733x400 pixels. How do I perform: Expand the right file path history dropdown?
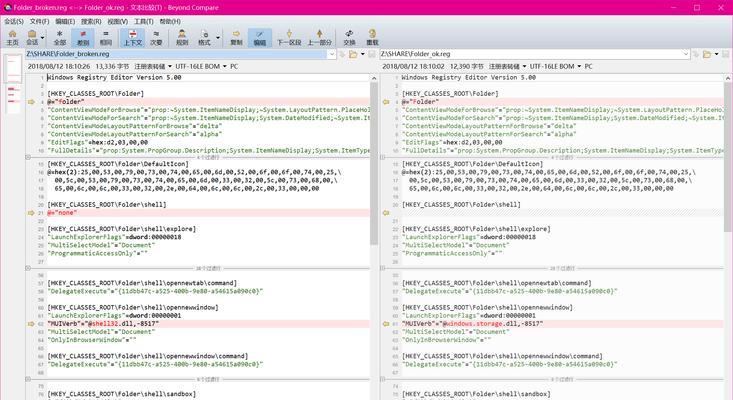click(x=686, y=54)
